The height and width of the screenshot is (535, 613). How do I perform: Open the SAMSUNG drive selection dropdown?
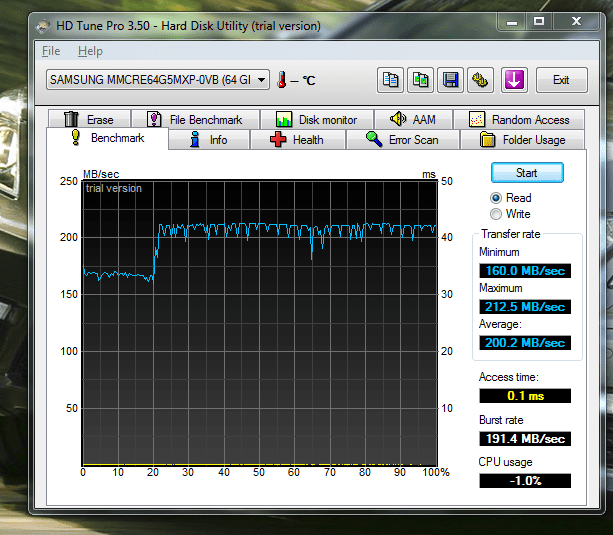click(158, 80)
